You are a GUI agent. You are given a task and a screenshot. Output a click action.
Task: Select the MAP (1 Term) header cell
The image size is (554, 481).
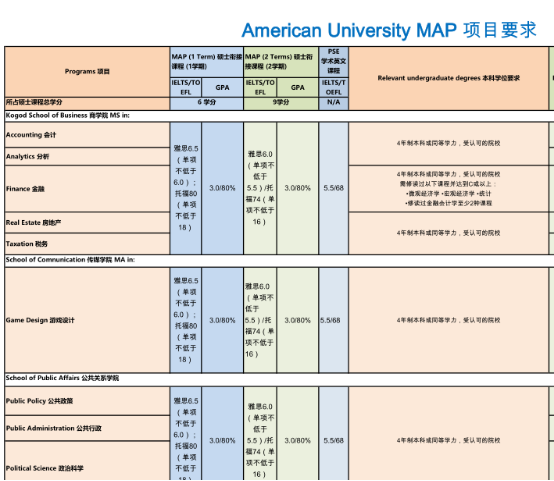[207, 62]
